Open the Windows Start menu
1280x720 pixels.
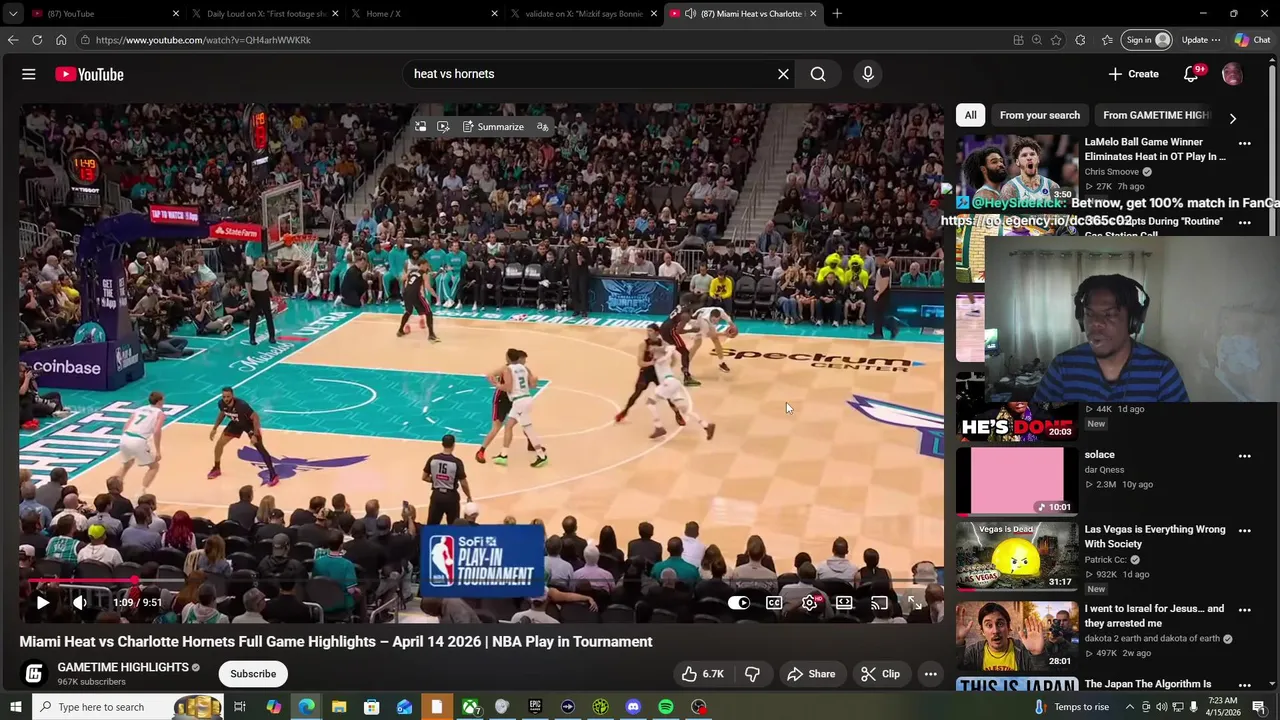click(16, 707)
